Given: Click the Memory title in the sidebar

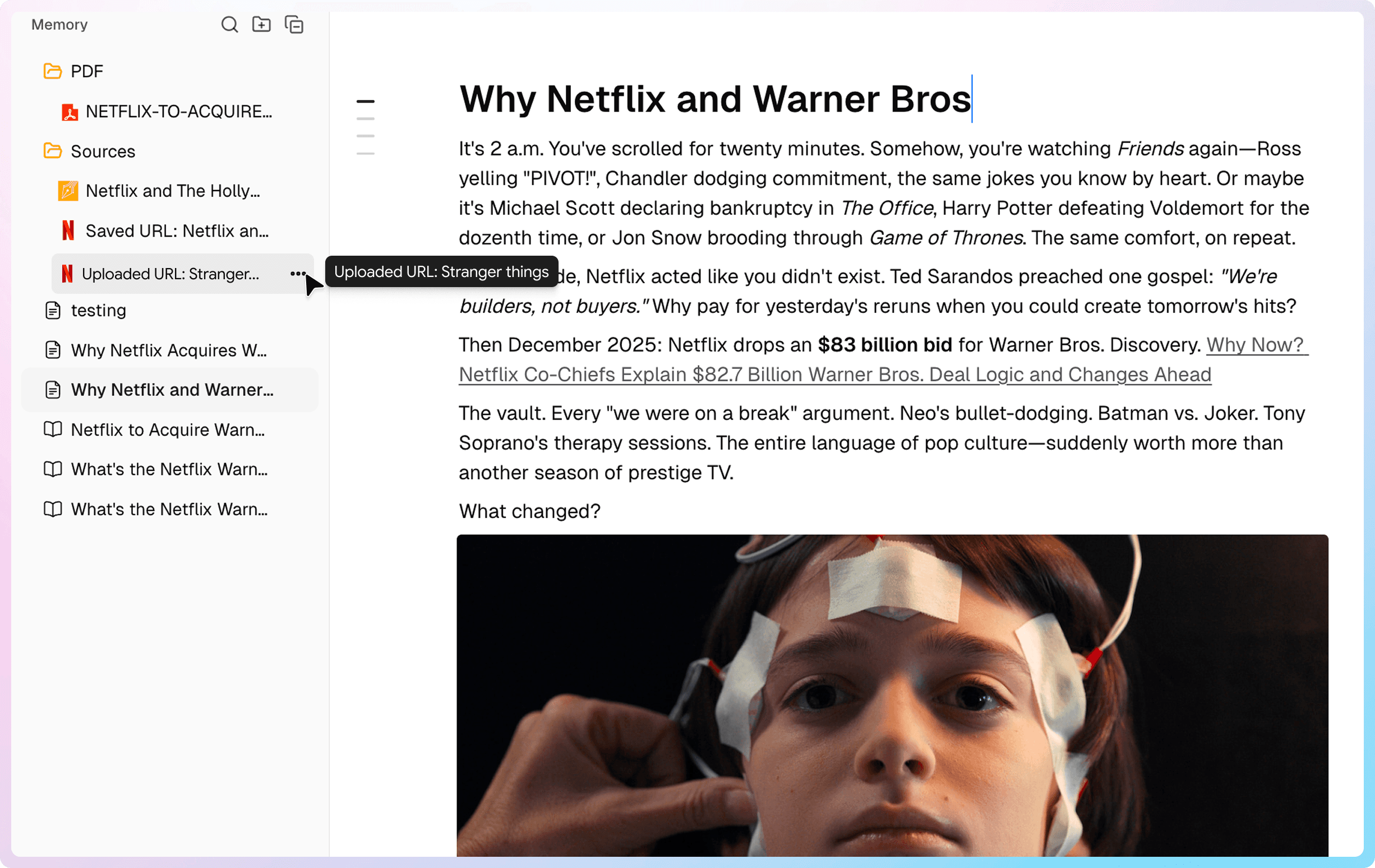Looking at the screenshot, I should pos(59,25).
